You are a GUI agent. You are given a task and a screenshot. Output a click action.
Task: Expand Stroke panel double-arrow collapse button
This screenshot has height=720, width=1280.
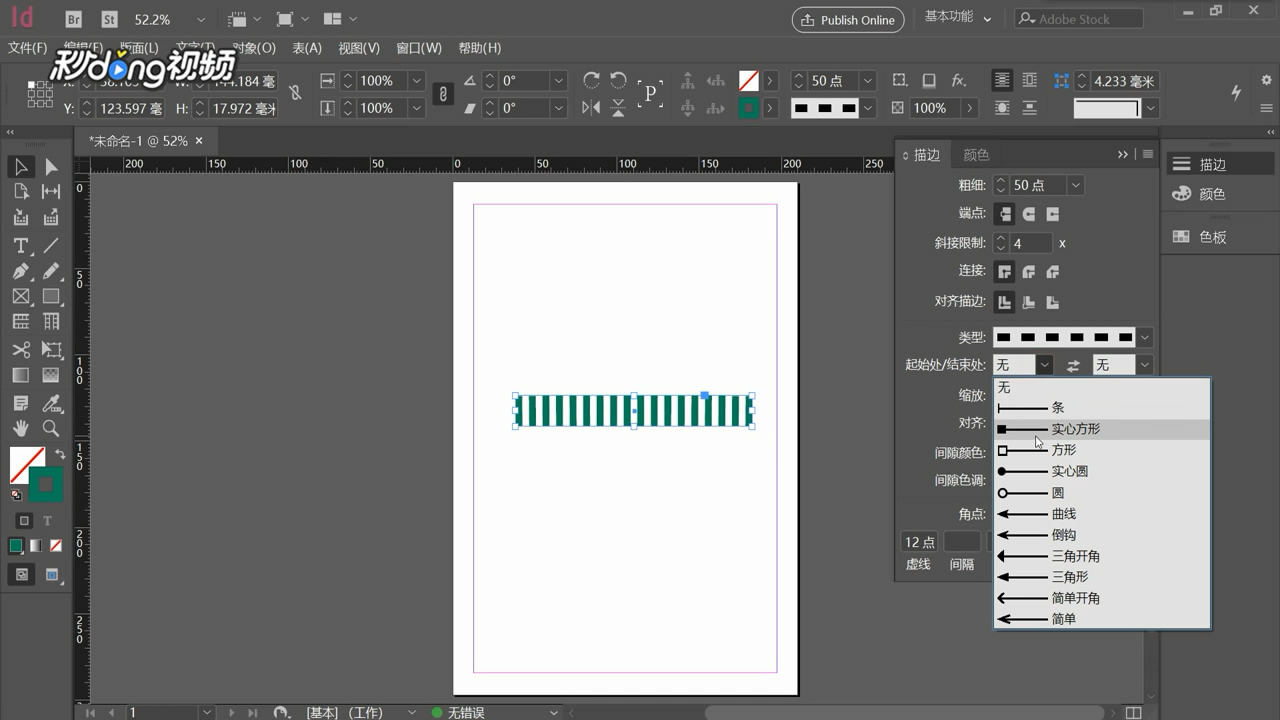(x=1123, y=154)
